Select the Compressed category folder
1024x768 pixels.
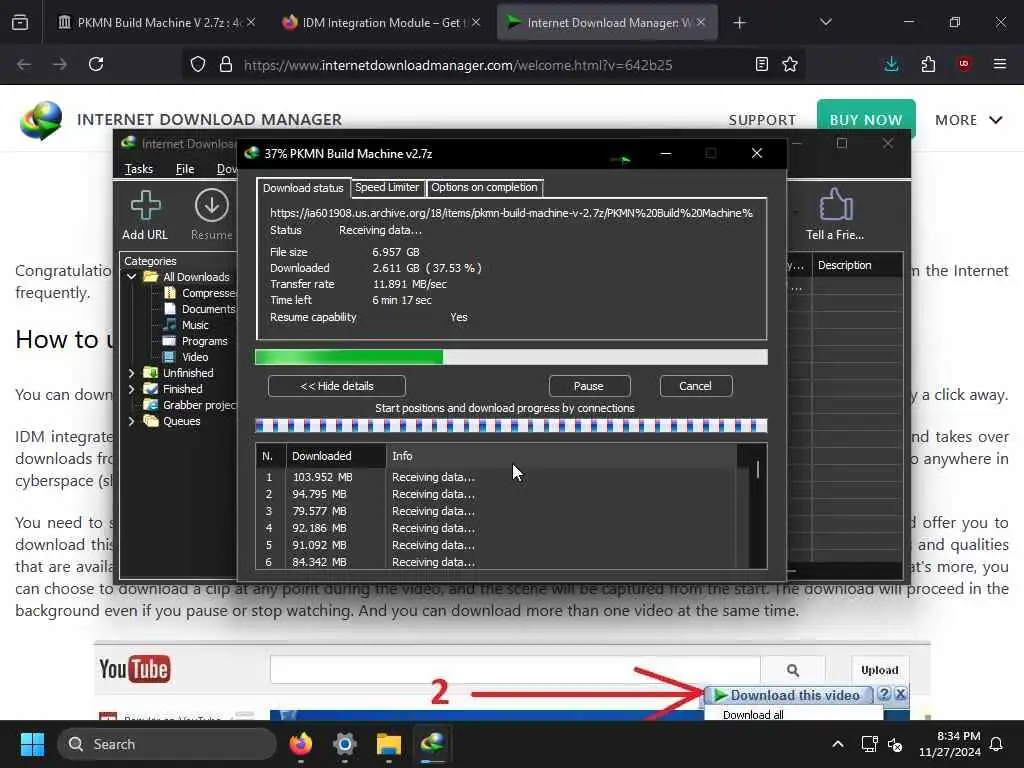(200, 293)
